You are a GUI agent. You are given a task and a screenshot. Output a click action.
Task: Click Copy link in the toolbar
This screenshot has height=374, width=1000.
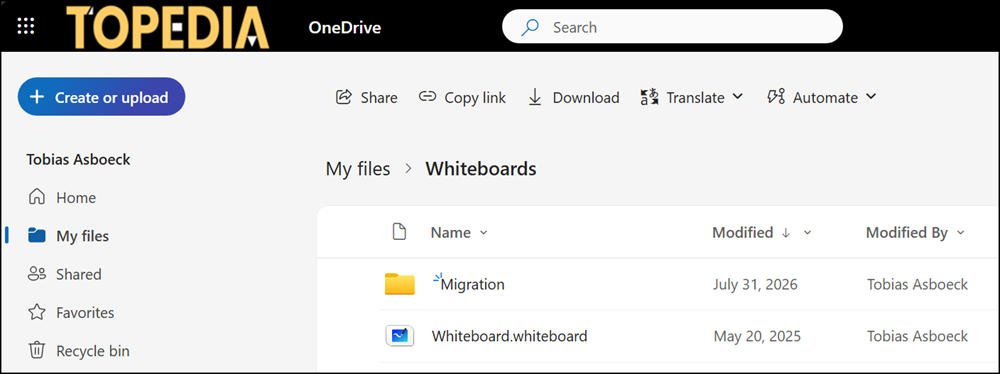click(475, 98)
